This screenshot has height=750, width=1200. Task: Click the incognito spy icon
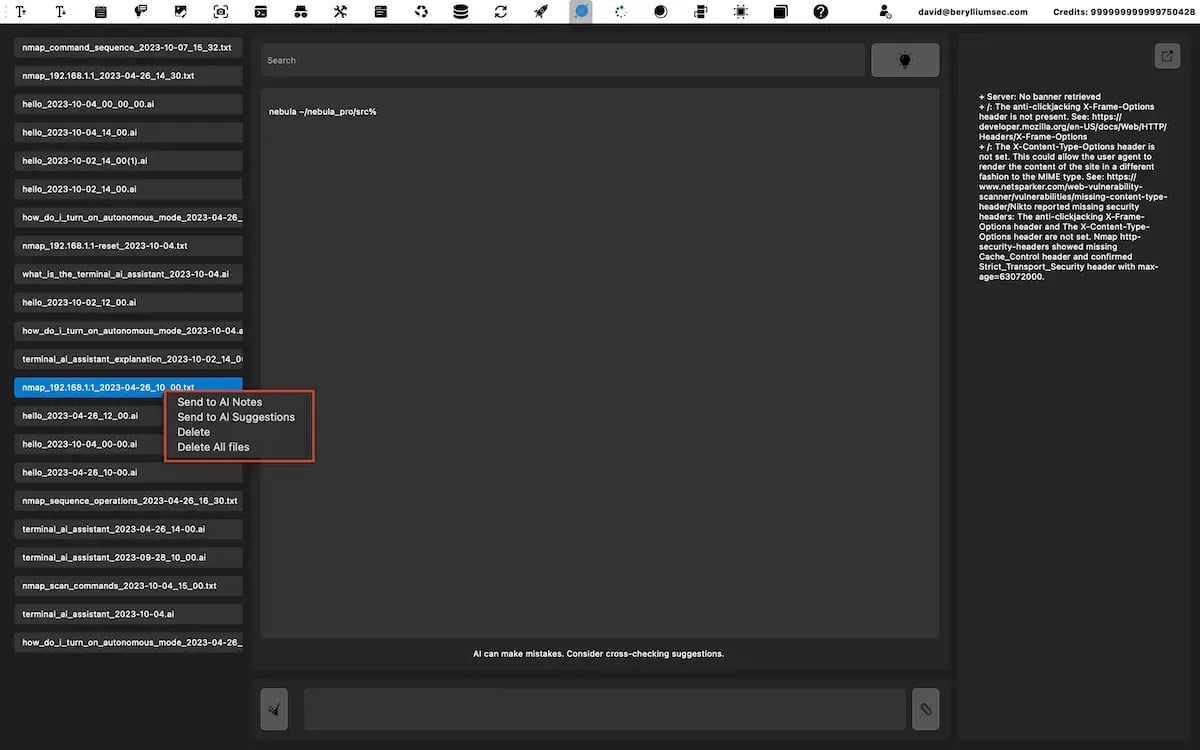[x=300, y=12]
